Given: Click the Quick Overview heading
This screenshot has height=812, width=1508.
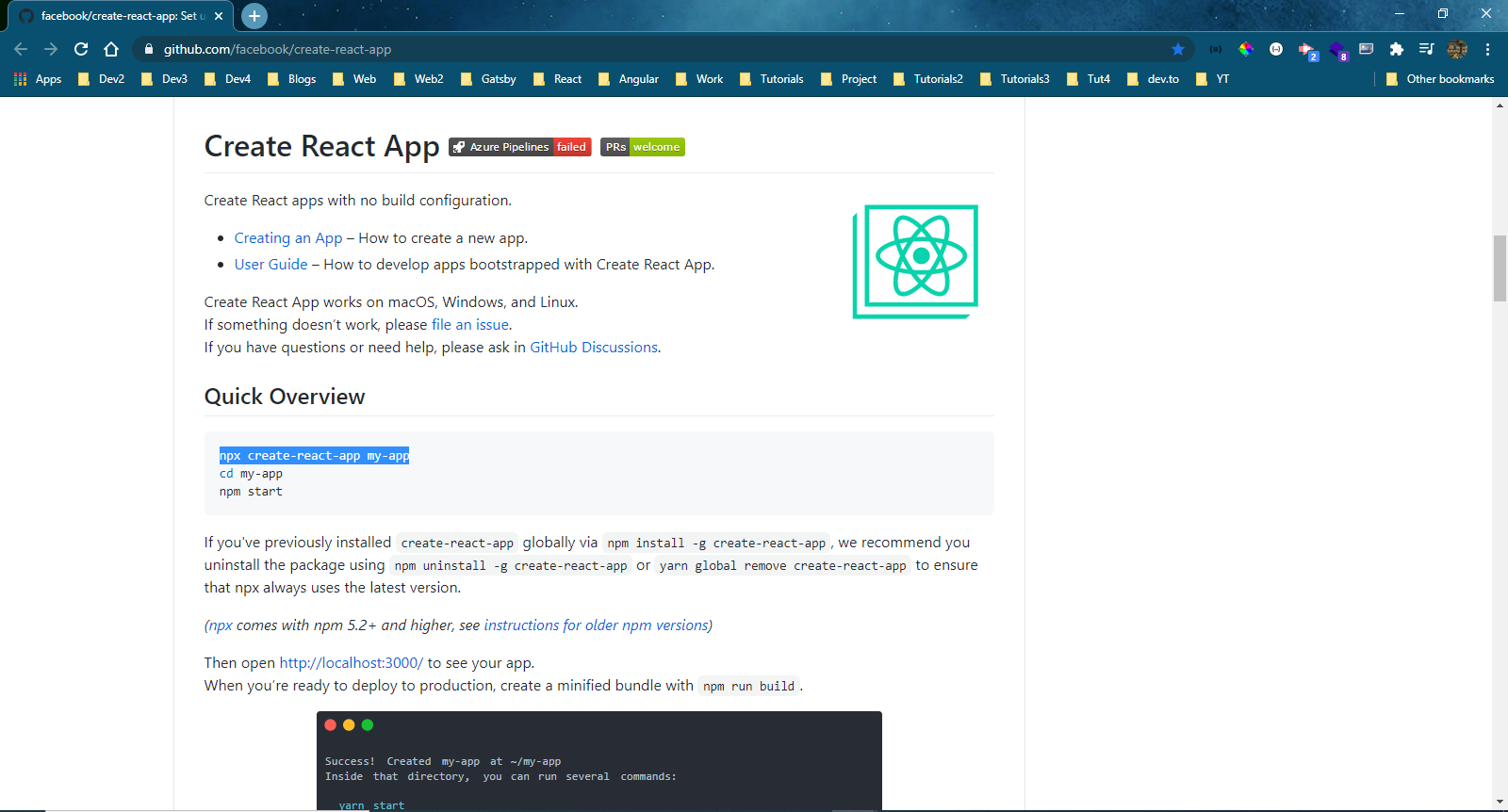Looking at the screenshot, I should (285, 397).
